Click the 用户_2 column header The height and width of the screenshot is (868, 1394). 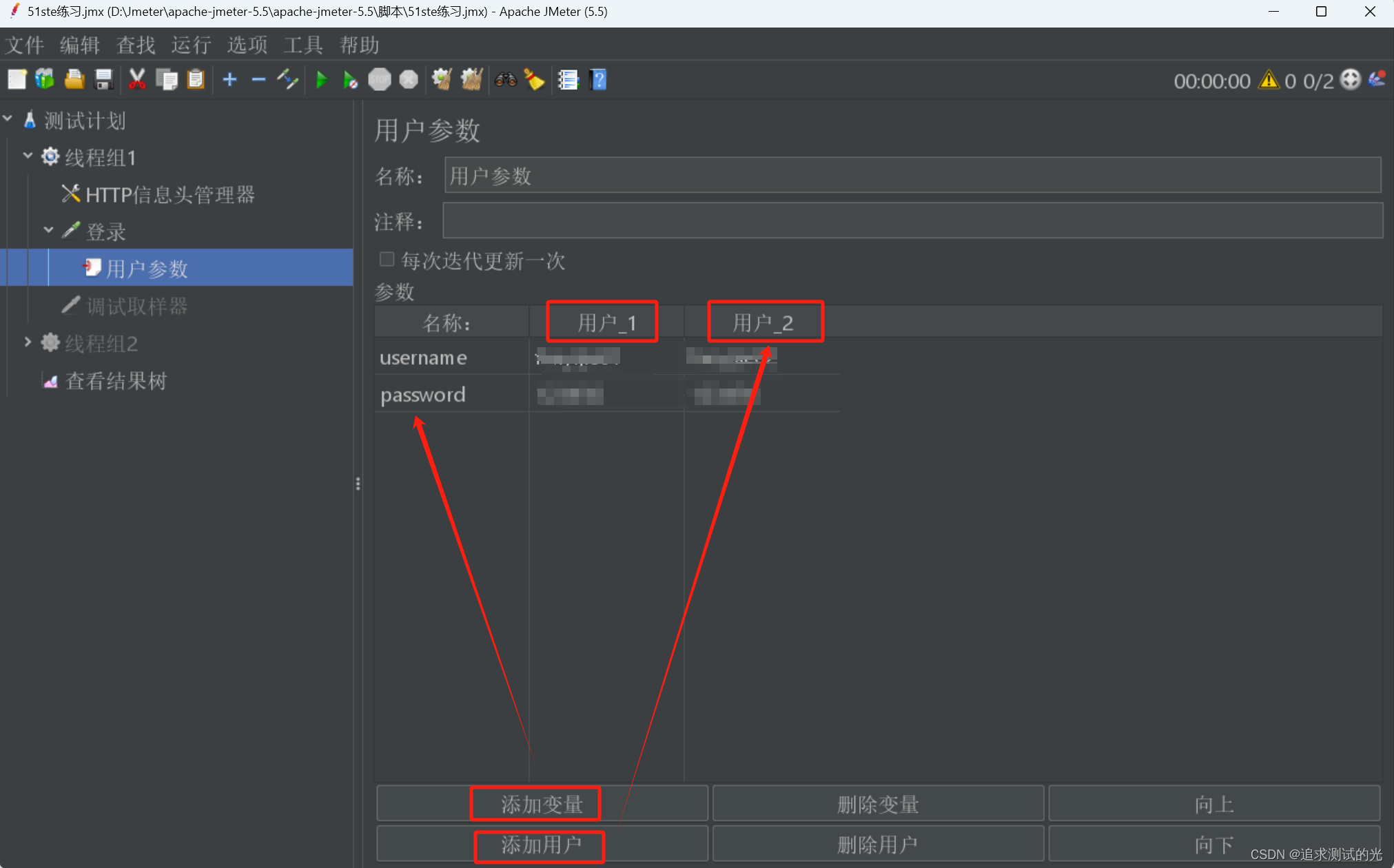point(762,322)
